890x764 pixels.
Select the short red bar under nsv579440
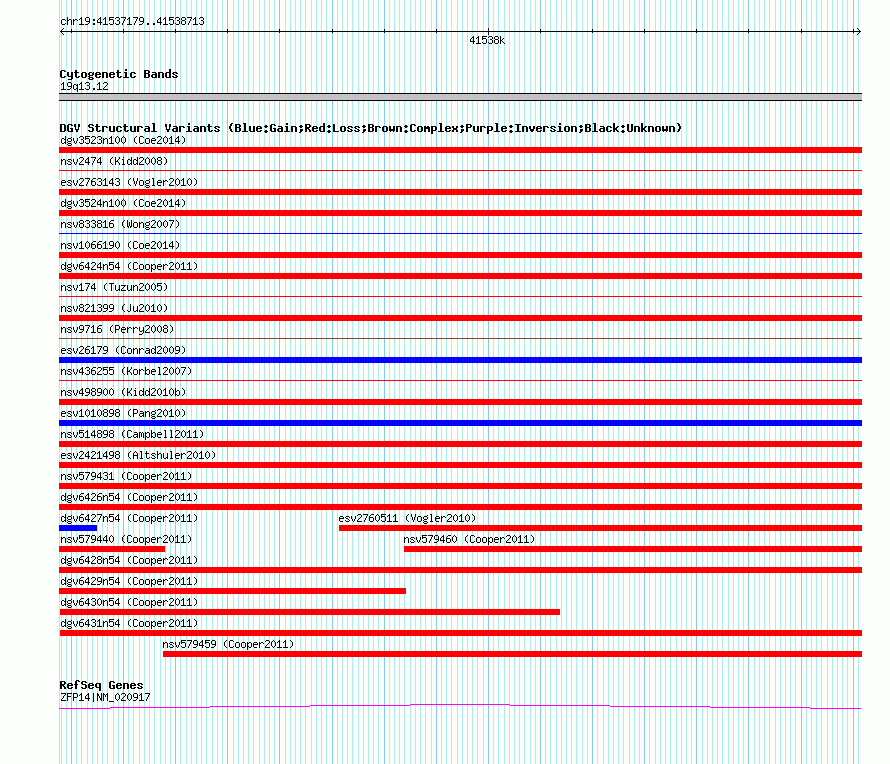[112, 549]
